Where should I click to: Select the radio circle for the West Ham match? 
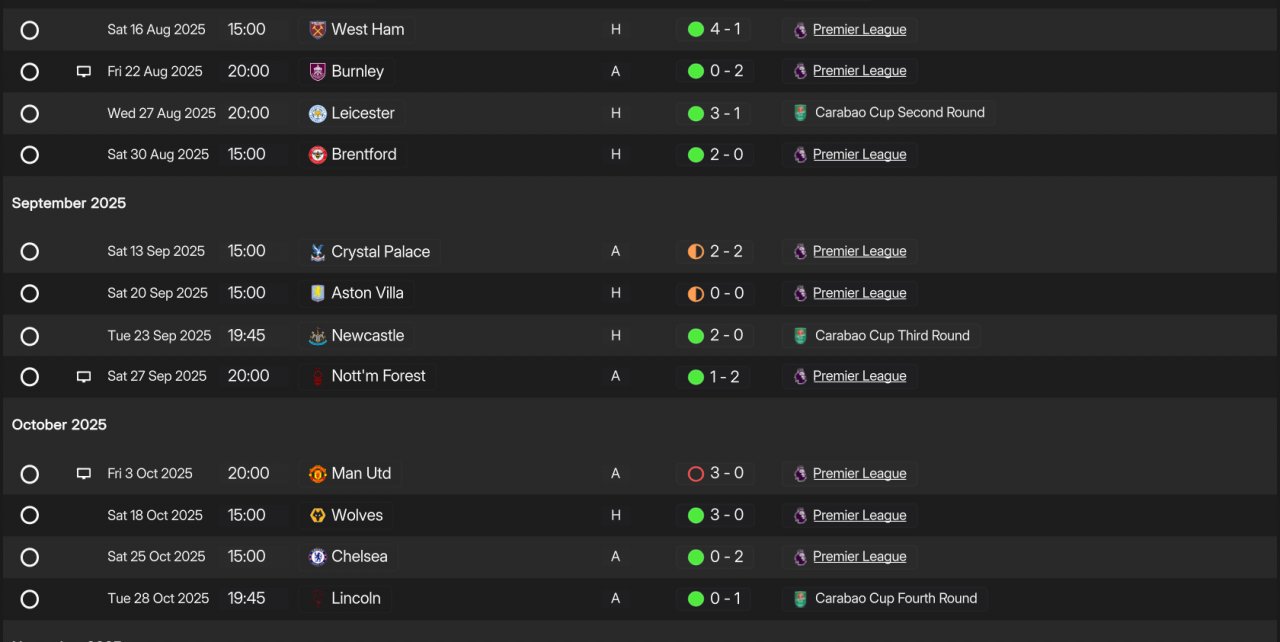pyautogui.click(x=30, y=30)
